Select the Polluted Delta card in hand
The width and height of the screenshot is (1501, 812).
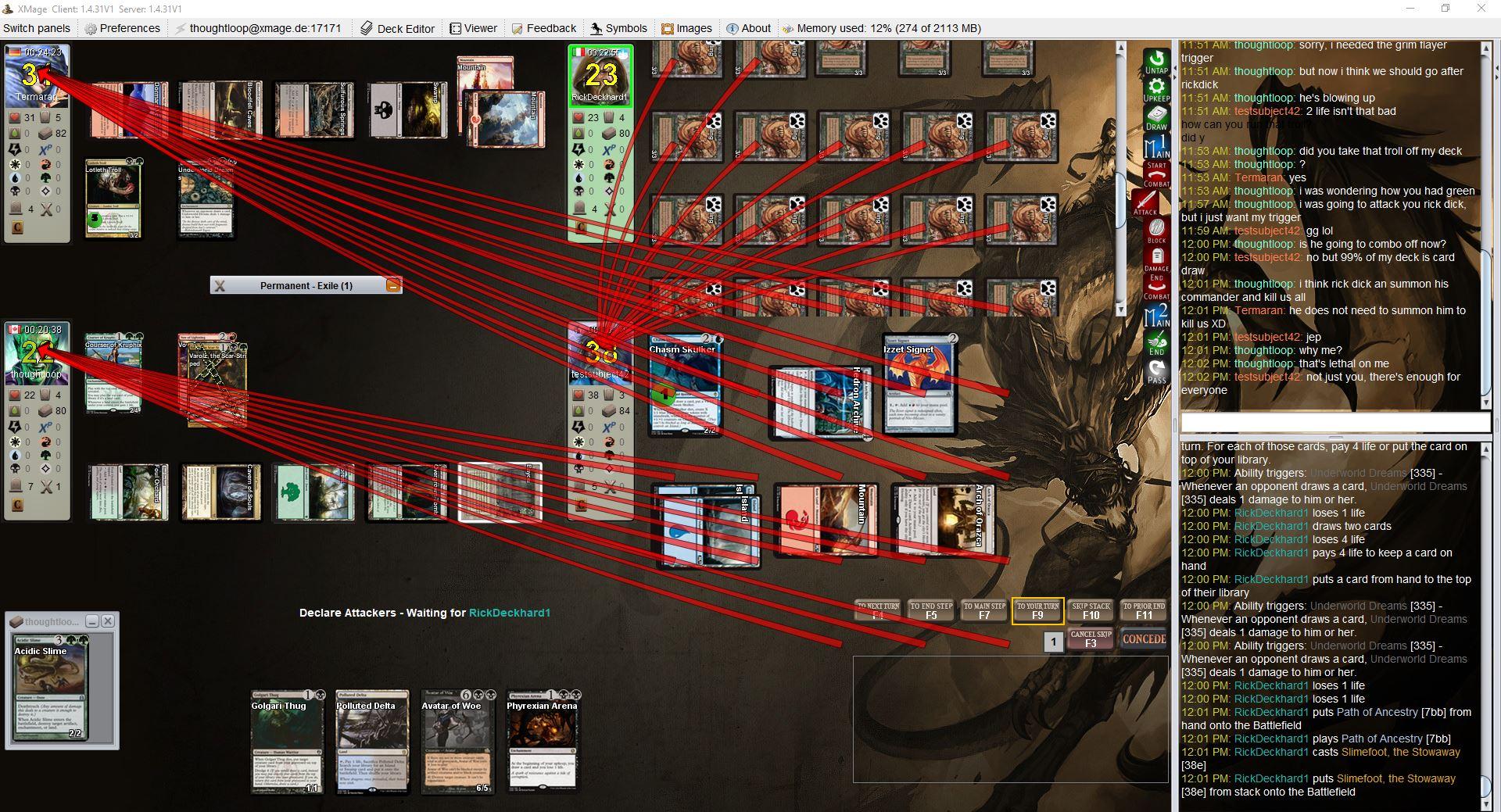coord(372,742)
